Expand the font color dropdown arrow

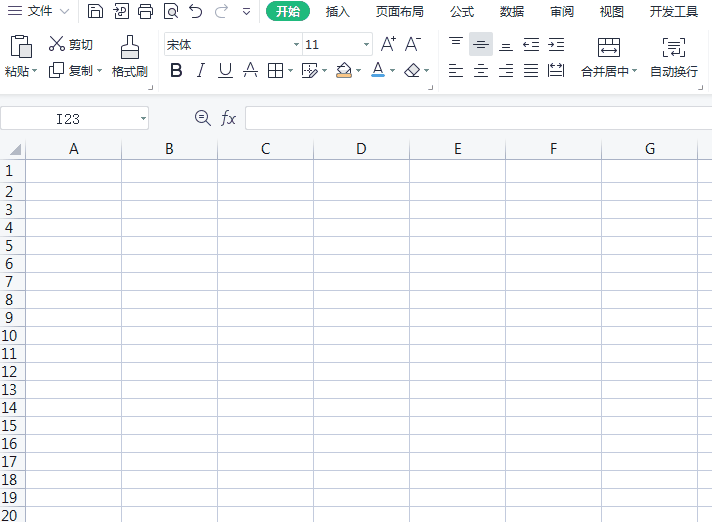(x=393, y=71)
